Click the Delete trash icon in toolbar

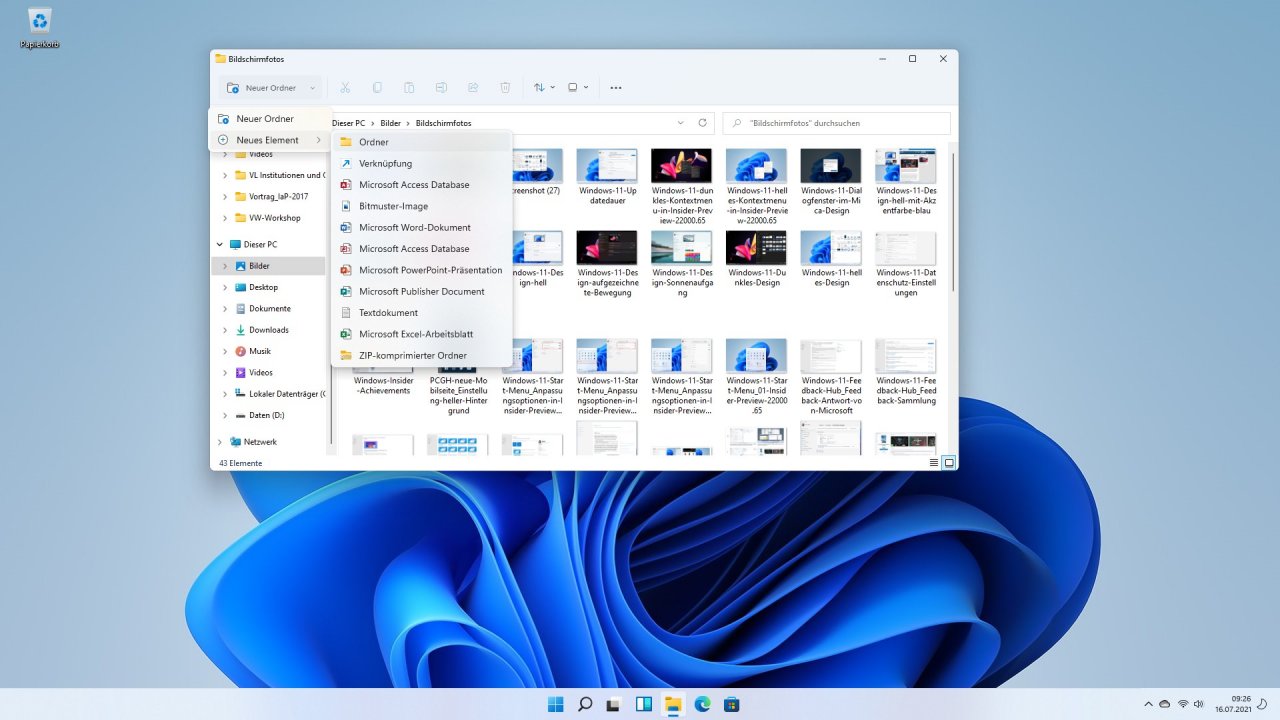click(505, 88)
